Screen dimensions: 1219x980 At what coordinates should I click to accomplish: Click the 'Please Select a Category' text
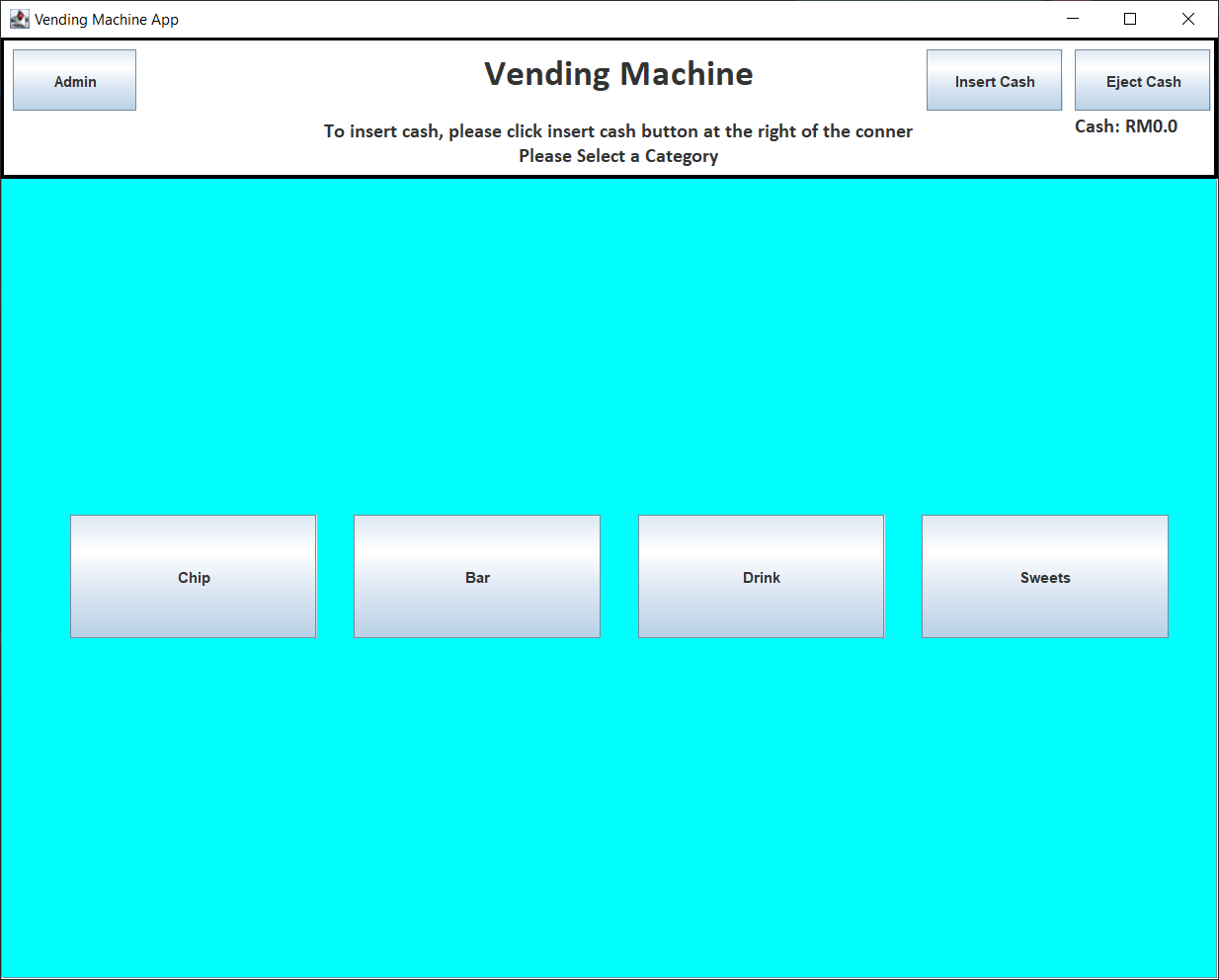click(618, 156)
